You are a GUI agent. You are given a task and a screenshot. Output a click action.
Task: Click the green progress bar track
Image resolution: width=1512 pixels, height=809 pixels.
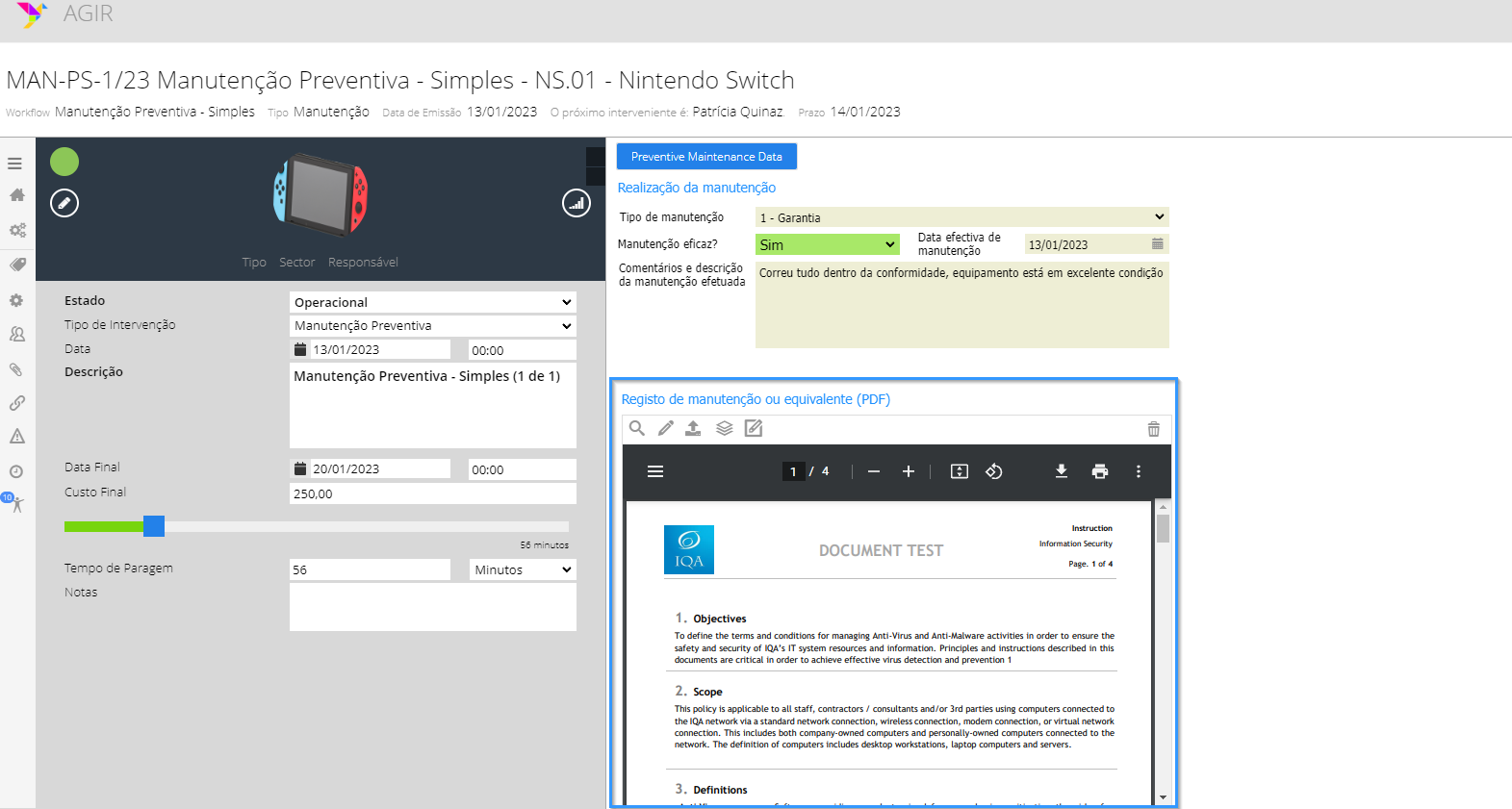[x=104, y=526]
